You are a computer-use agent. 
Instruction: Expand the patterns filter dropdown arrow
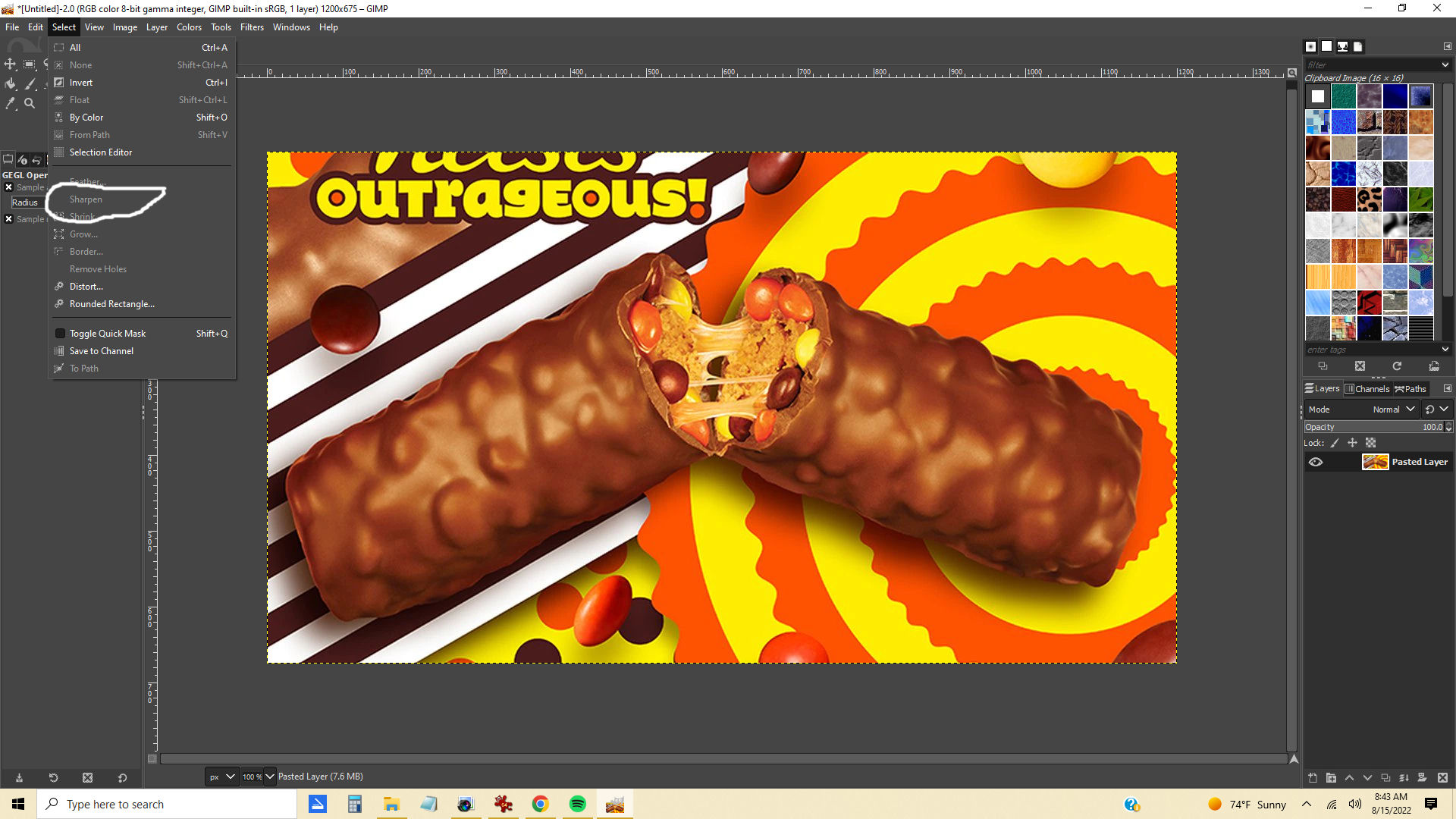(1445, 65)
